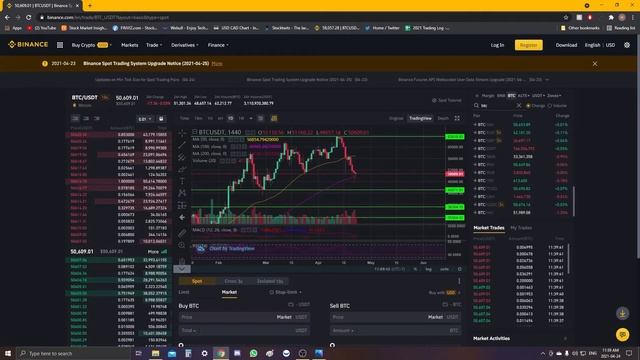Open order book decimal precision dropdown 0.01

point(145,119)
